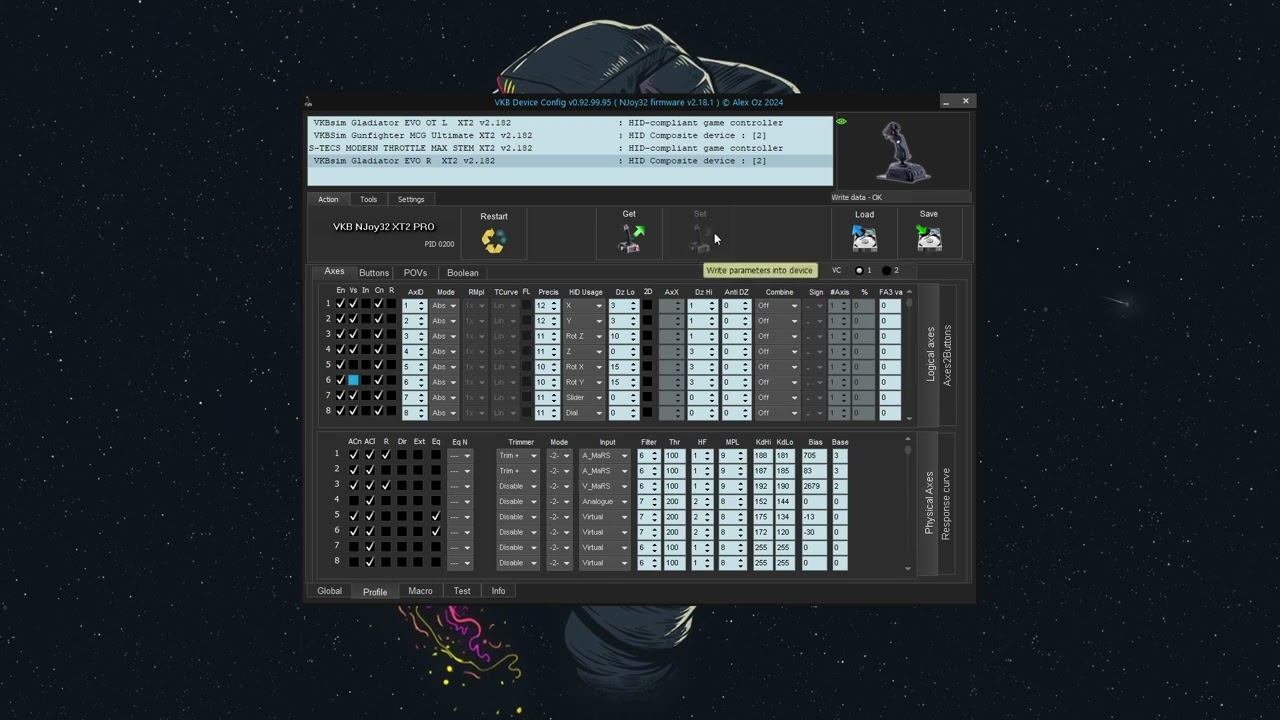The height and width of the screenshot is (720, 1280).
Task: Click Precis spinner for logical axis 3
Action: (x=547, y=337)
